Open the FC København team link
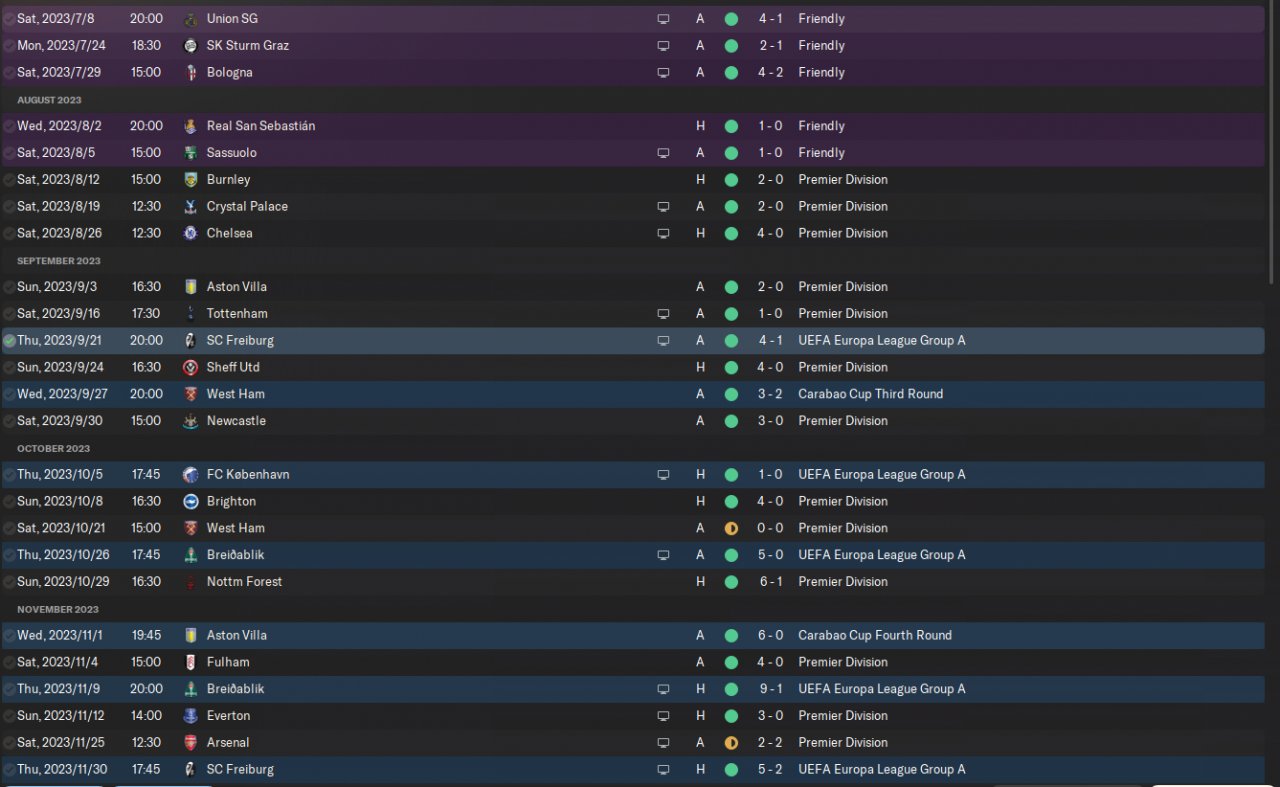 pyautogui.click(x=248, y=475)
